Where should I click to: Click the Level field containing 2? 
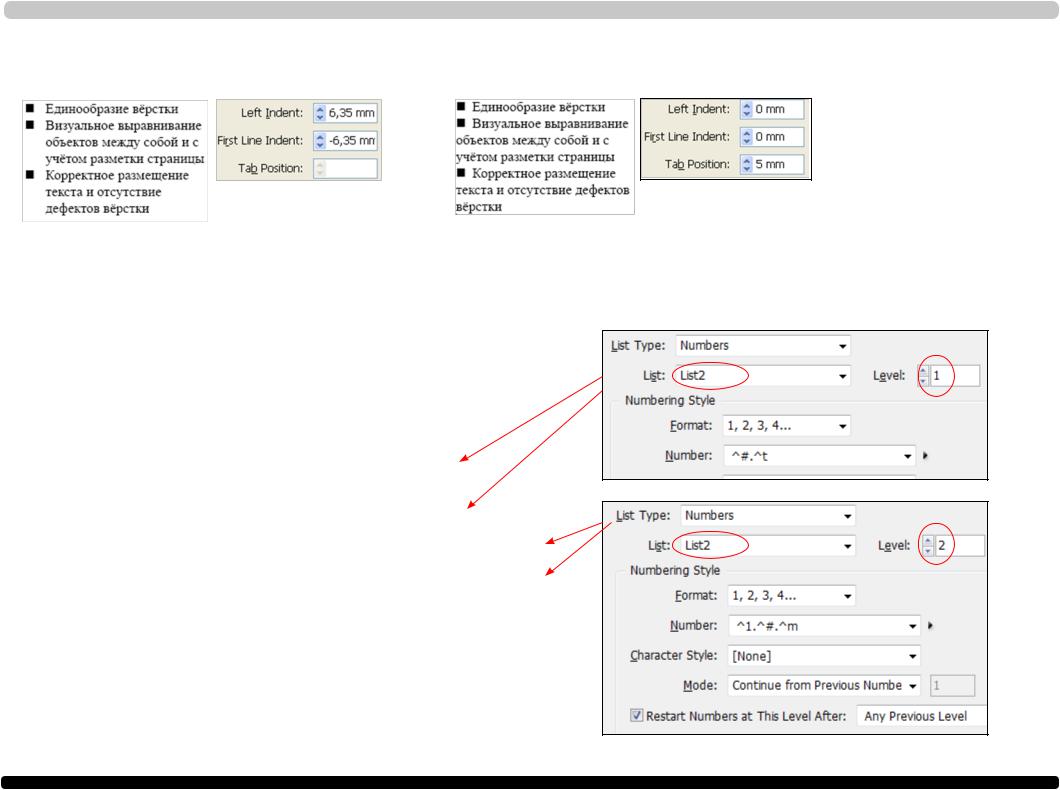(x=959, y=545)
